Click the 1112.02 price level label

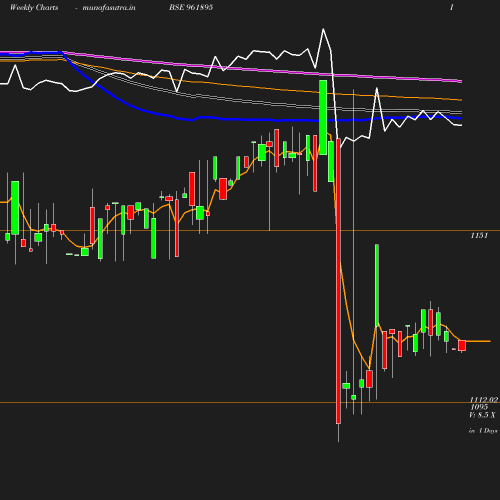[x=484, y=400]
